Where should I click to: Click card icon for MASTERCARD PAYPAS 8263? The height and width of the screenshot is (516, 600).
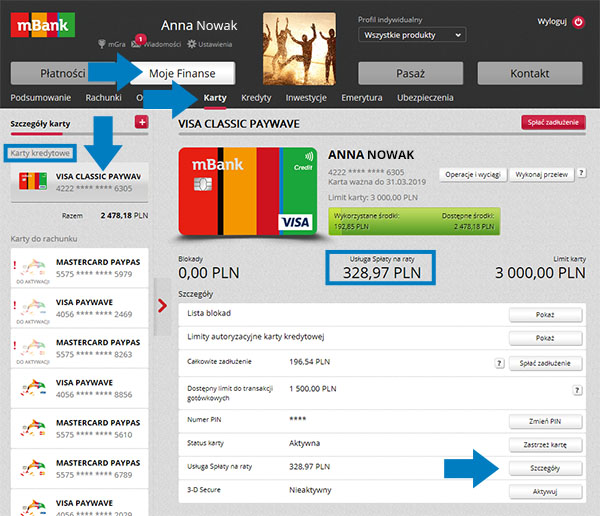pyautogui.click(x=33, y=348)
